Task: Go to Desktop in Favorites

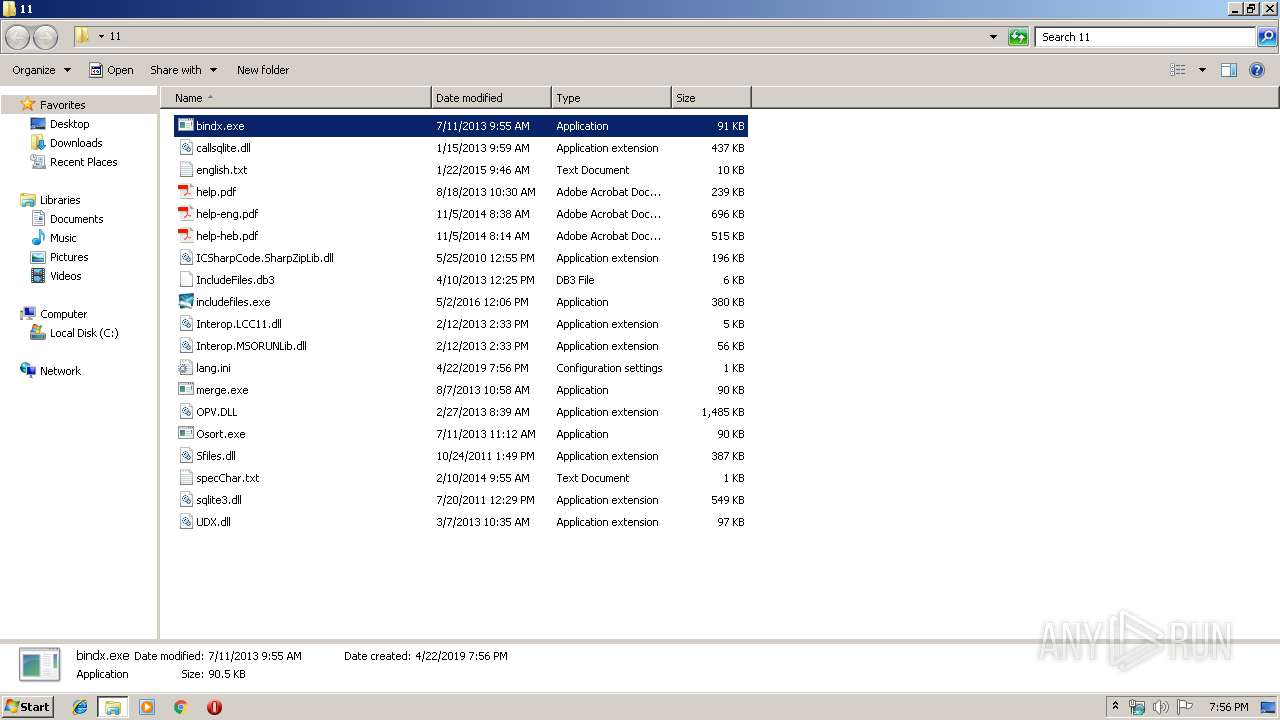Action: (69, 124)
